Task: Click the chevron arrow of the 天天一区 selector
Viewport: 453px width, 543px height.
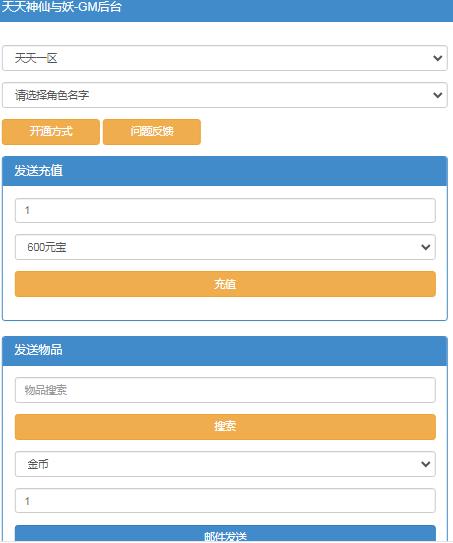Action: (438, 58)
